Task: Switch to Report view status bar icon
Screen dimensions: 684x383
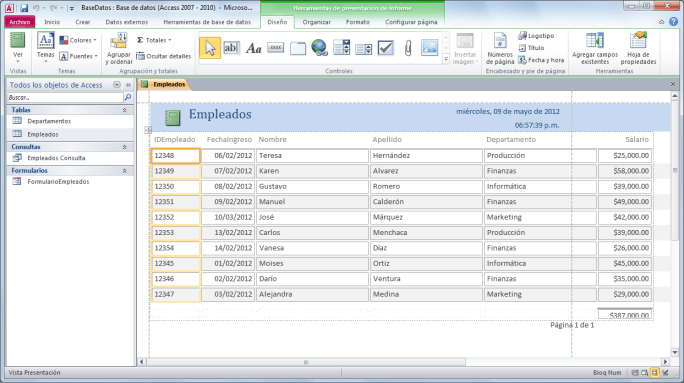Action: (x=635, y=373)
